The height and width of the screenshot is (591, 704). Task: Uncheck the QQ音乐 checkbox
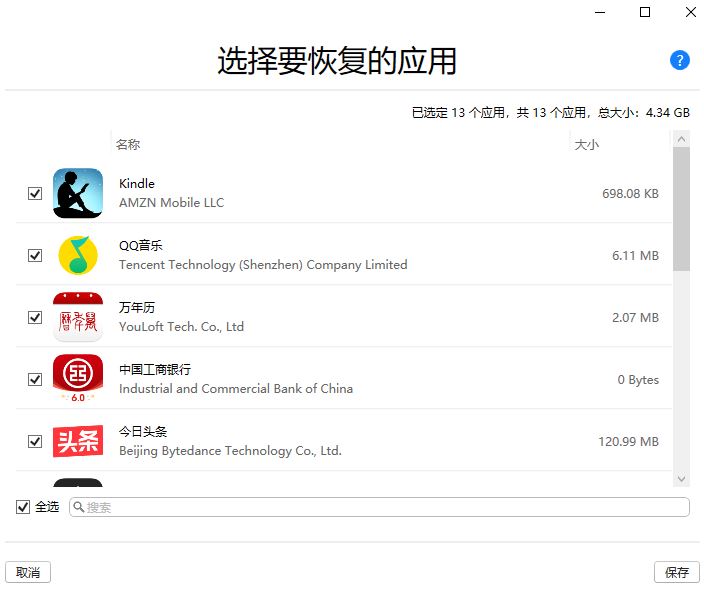tap(35, 256)
